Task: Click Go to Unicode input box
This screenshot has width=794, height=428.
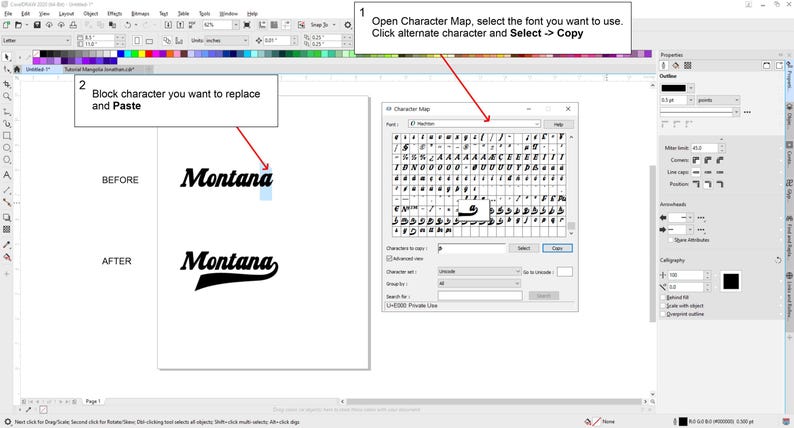Action: point(565,272)
